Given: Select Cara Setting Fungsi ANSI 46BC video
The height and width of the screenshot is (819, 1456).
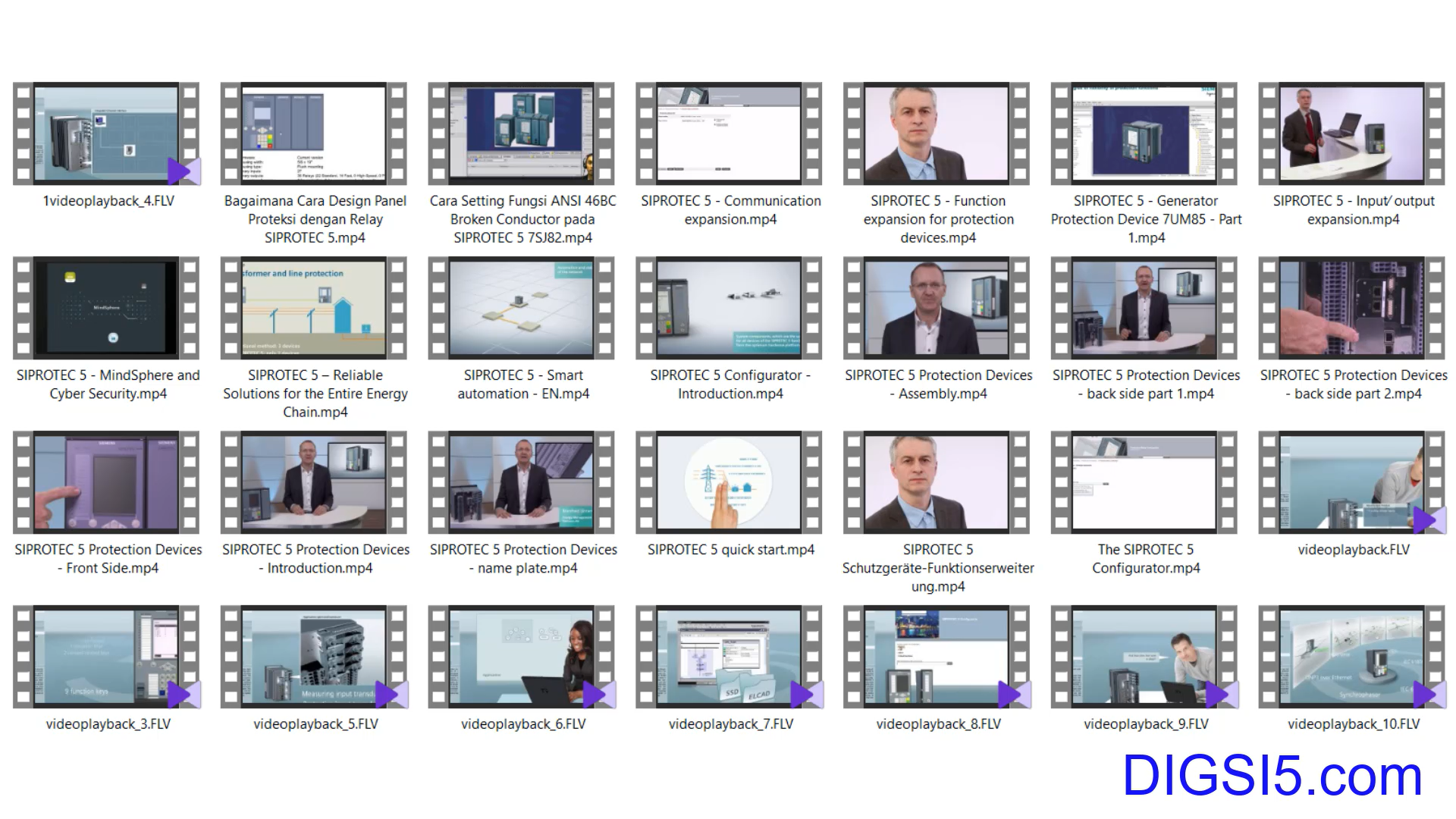Looking at the screenshot, I should 522,134.
